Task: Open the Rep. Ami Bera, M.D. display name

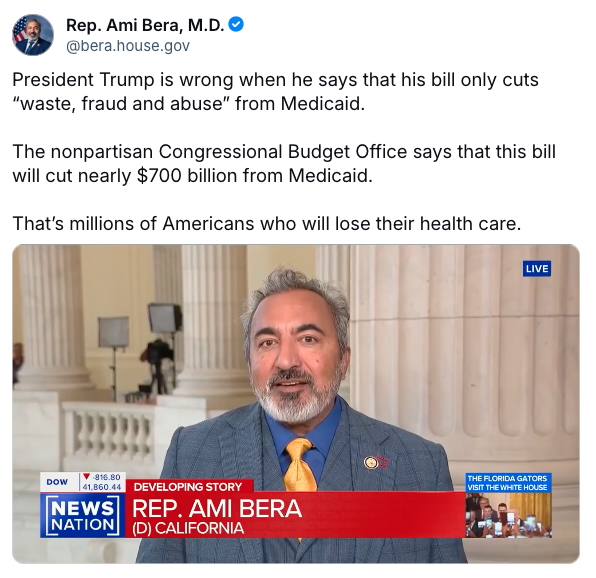Action: (x=145, y=25)
